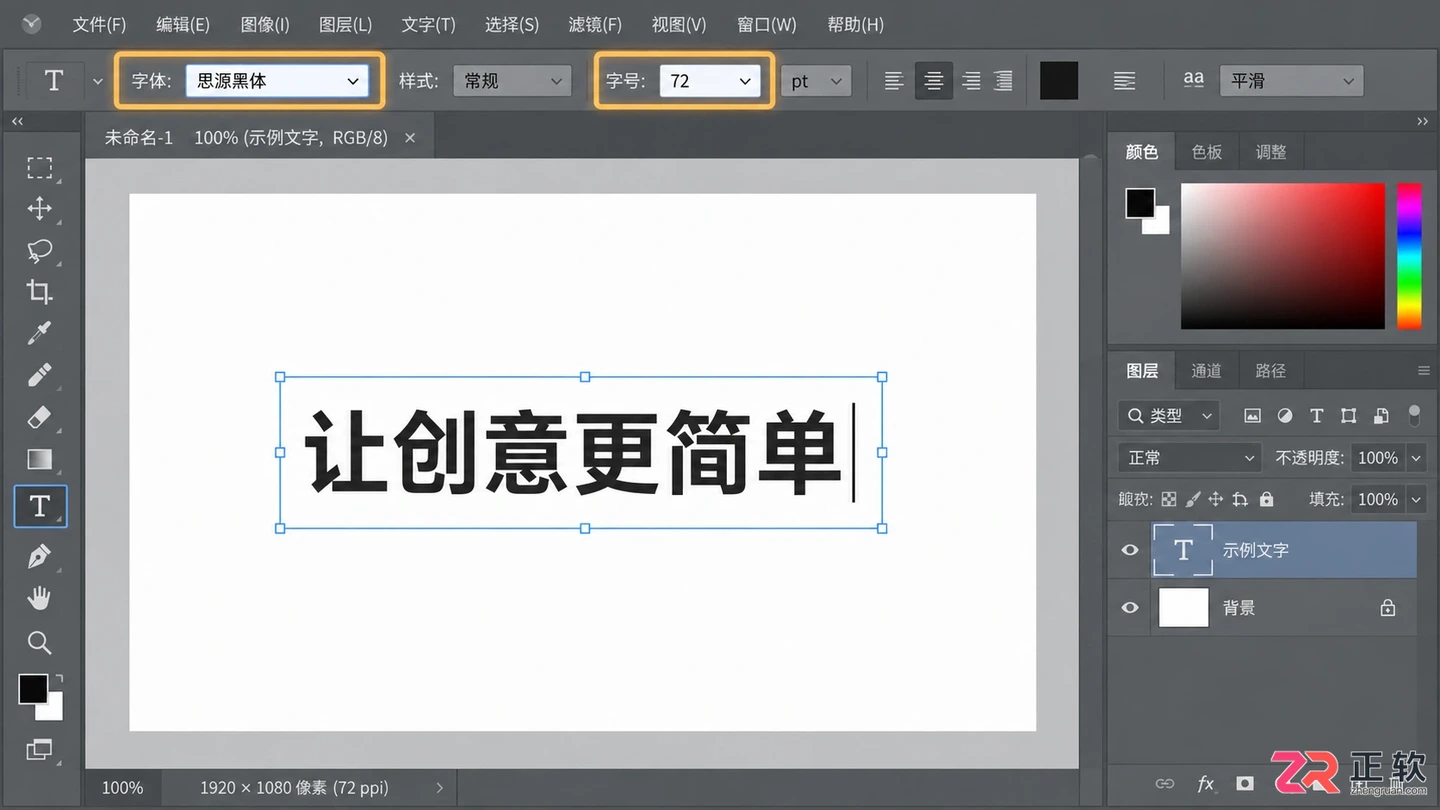Select the Move tool in left toolbar
This screenshot has height=810, width=1440.
pyautogui.click(x=39, y=208)
